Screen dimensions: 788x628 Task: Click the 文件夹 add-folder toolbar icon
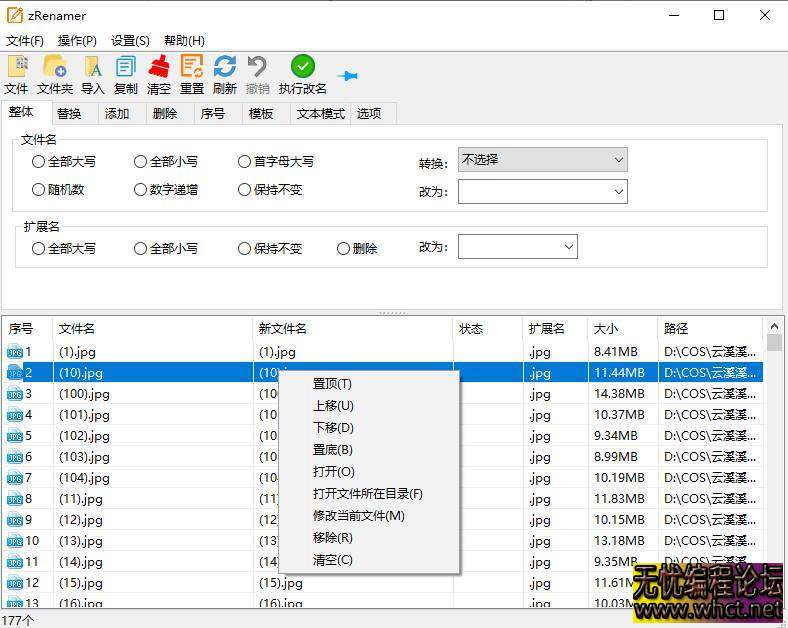coord(55,68)
